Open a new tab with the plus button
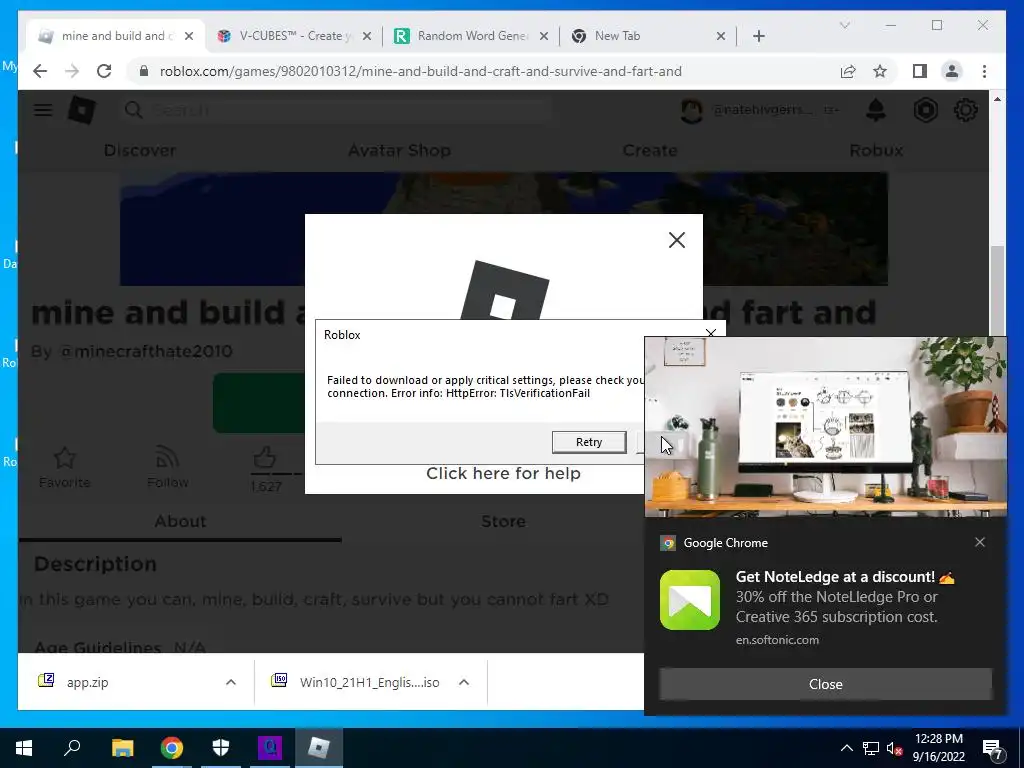Screen dimensions: 1024x768 coord(758,36)
